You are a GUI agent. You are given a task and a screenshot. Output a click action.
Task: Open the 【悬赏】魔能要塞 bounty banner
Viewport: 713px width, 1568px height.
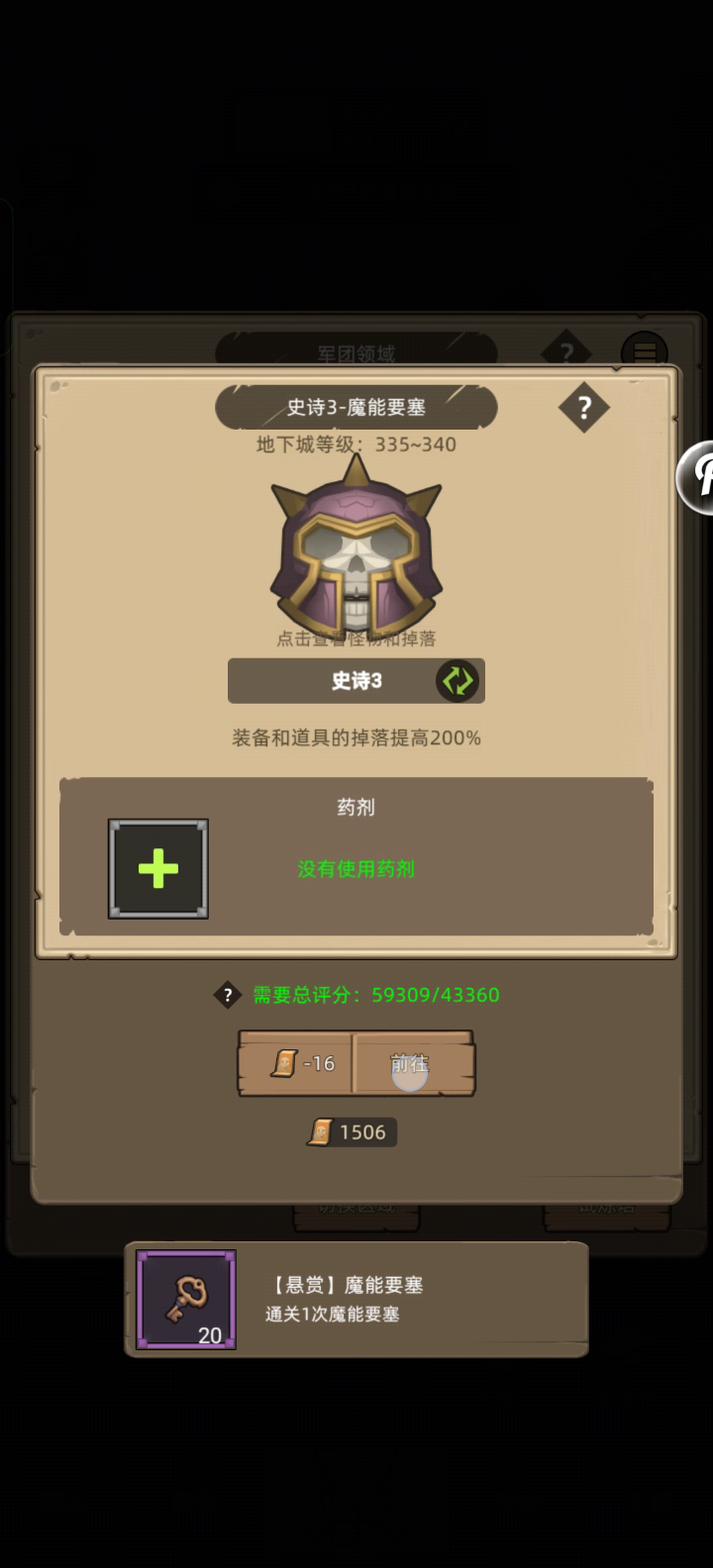[356, 1300]
